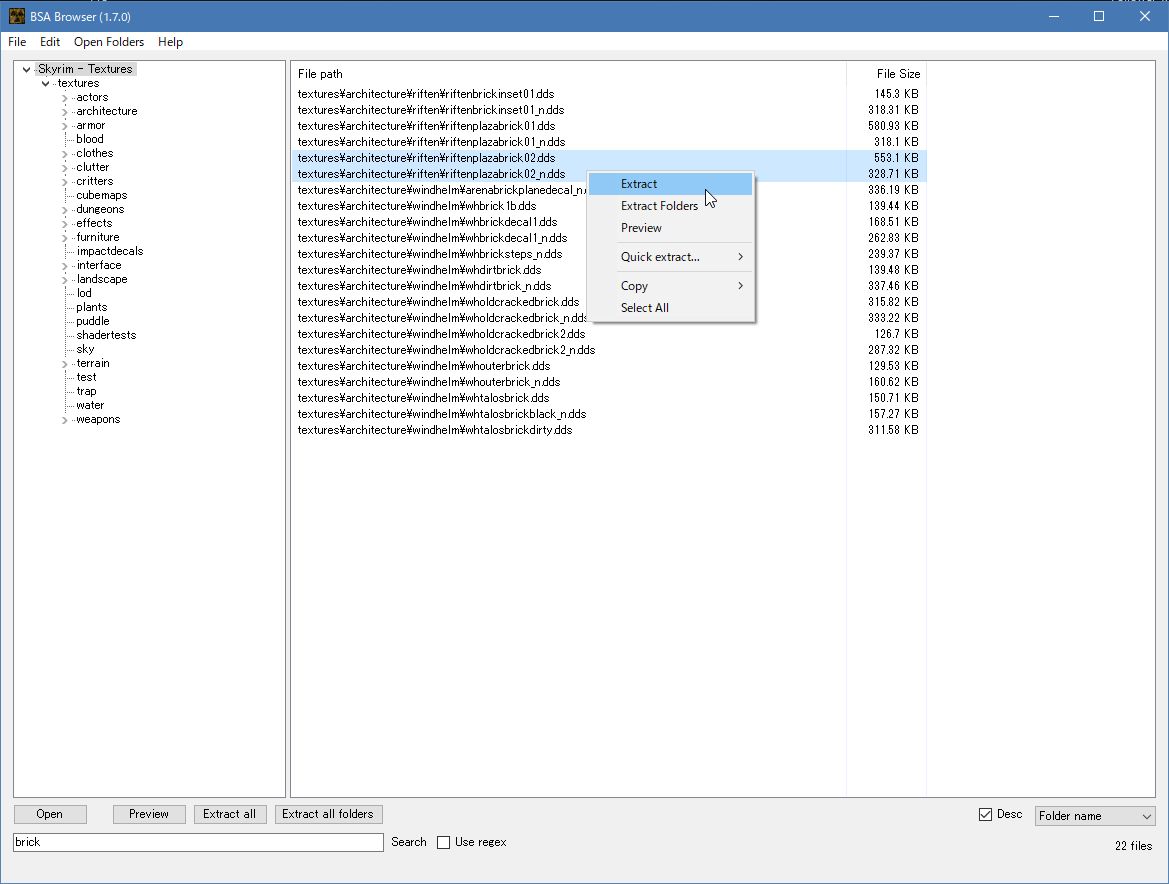1169x884 pixels.
Task: Choose Preview in the context menu
Action: tap(670, 228)
